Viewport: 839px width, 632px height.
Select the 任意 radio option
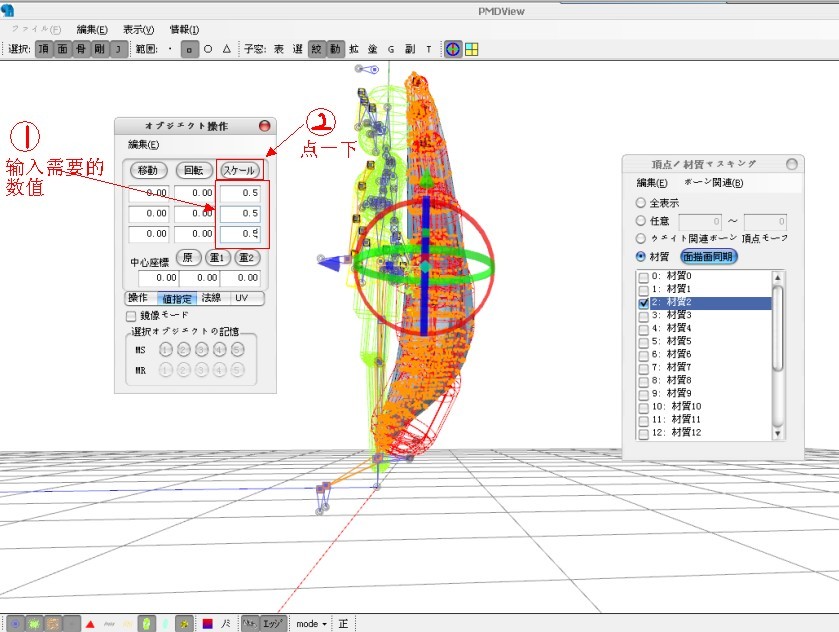(x=640, y=220)
